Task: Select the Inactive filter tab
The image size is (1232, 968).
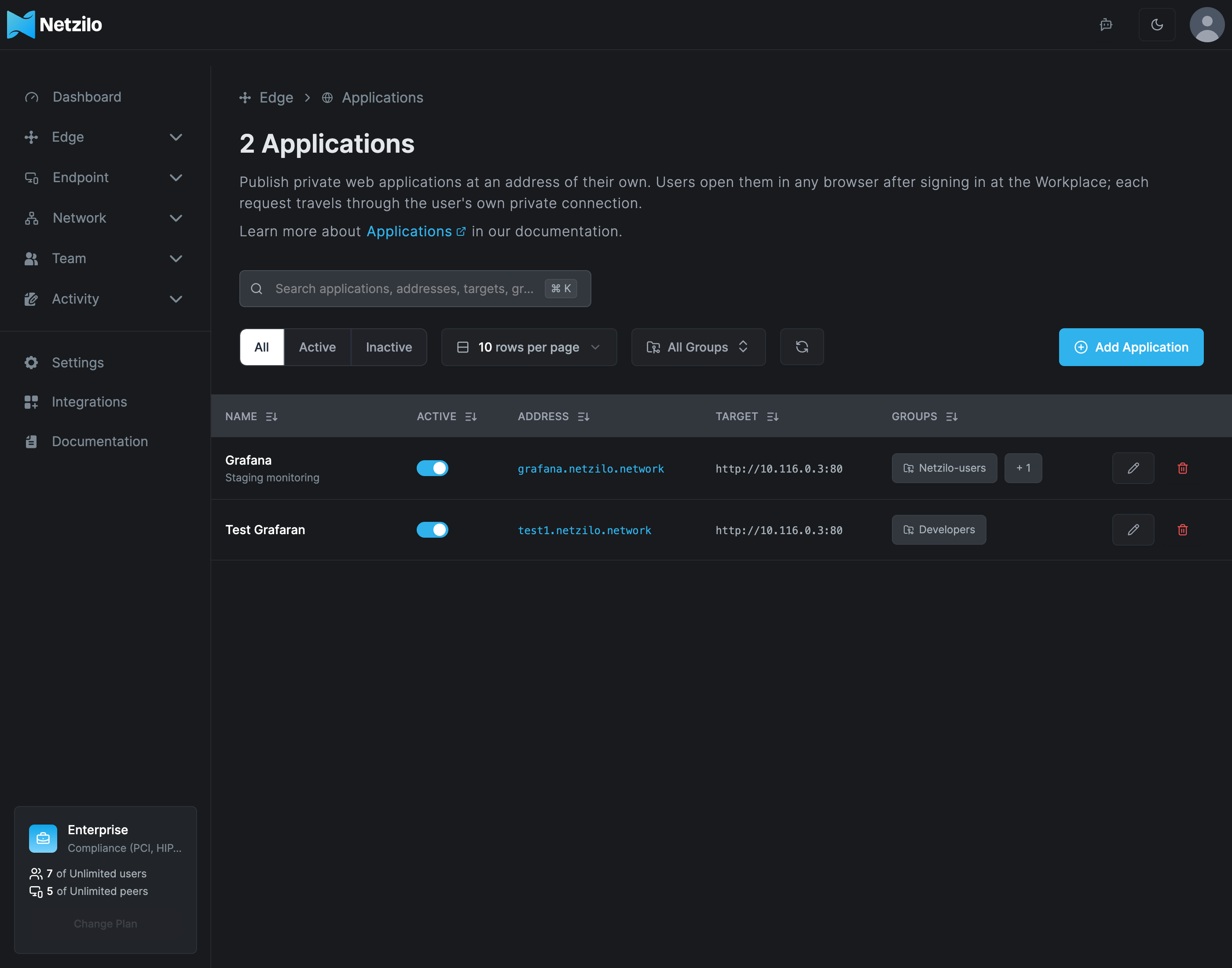Action: coord(389,347)
